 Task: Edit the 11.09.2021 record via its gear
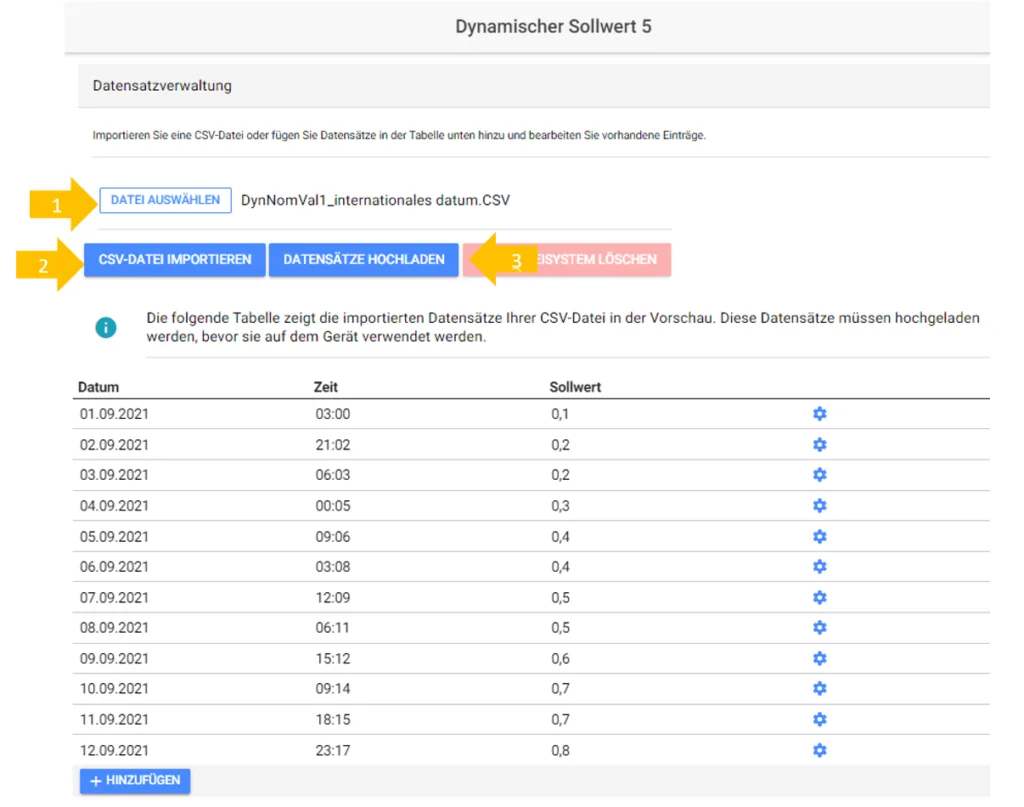click(x=820, y=719)
